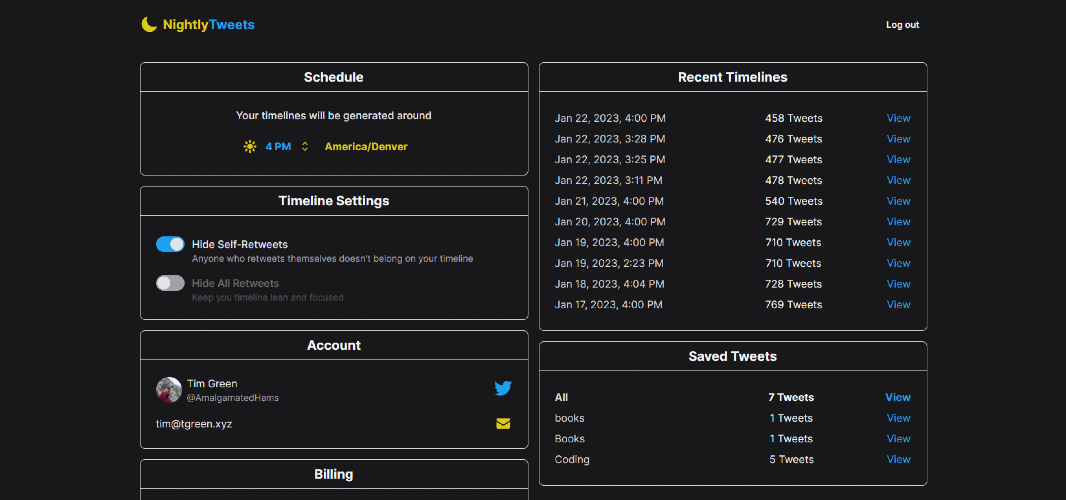Screen dimensions: 1066x500
Task: Click the '5 Tweets' Coding count
Action: click(x=791, y=459)
